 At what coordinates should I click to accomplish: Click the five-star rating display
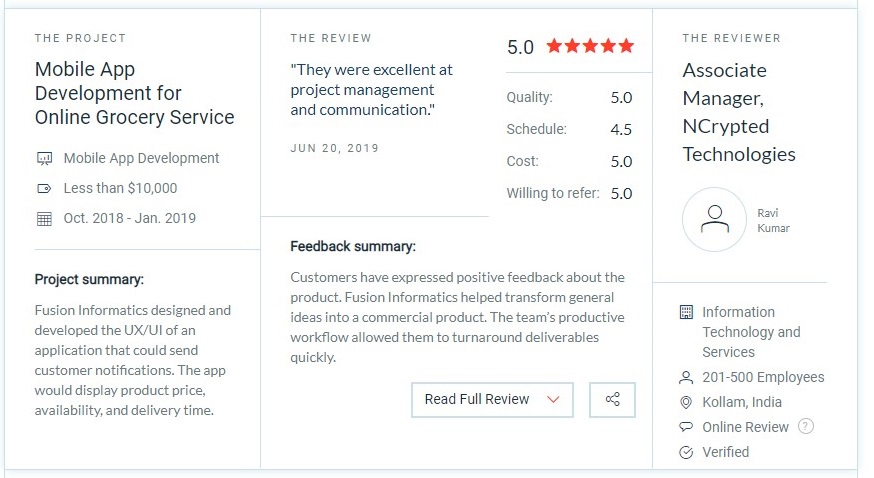[x=590, y=46]
